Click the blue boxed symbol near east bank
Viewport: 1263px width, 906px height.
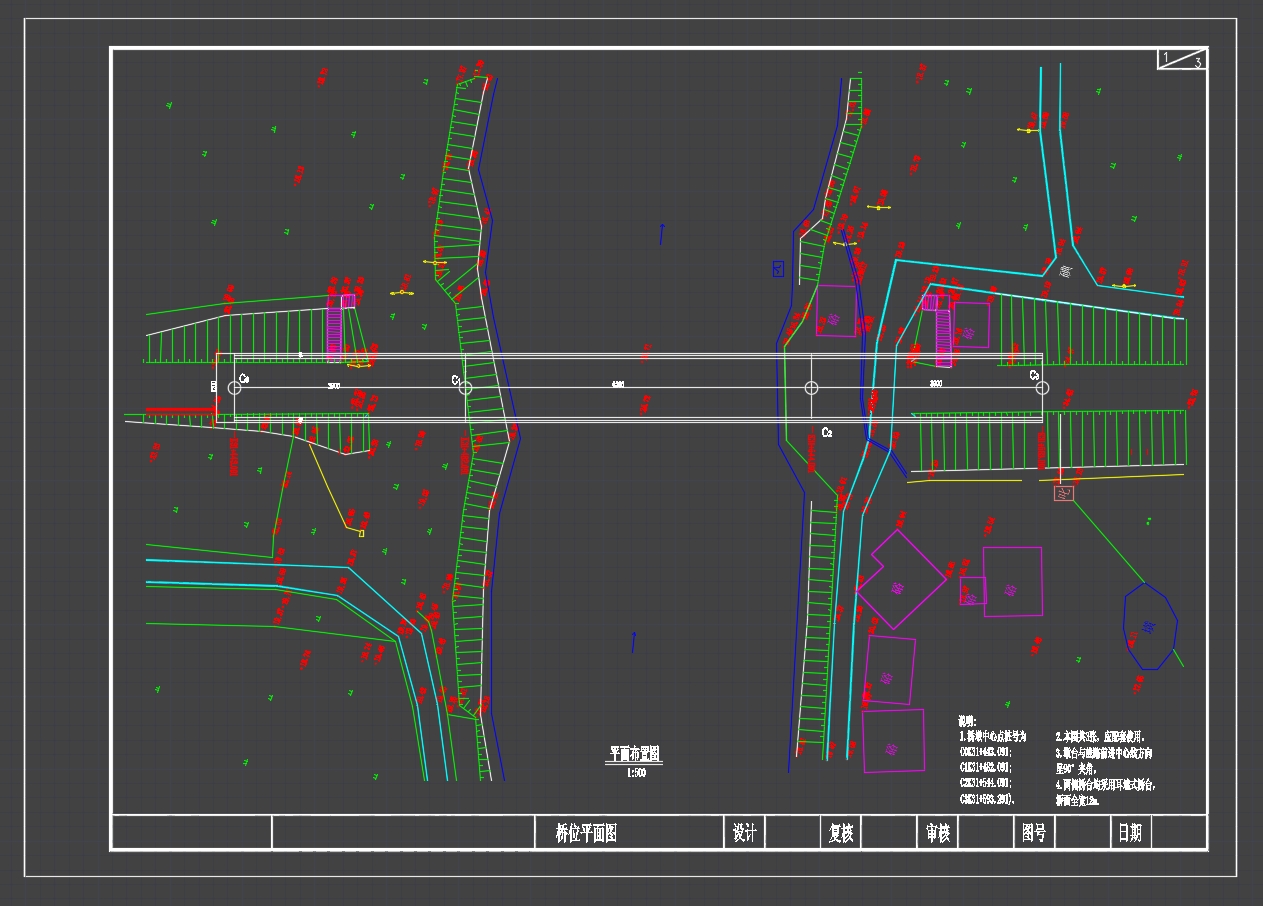click(x=778, y=268)
